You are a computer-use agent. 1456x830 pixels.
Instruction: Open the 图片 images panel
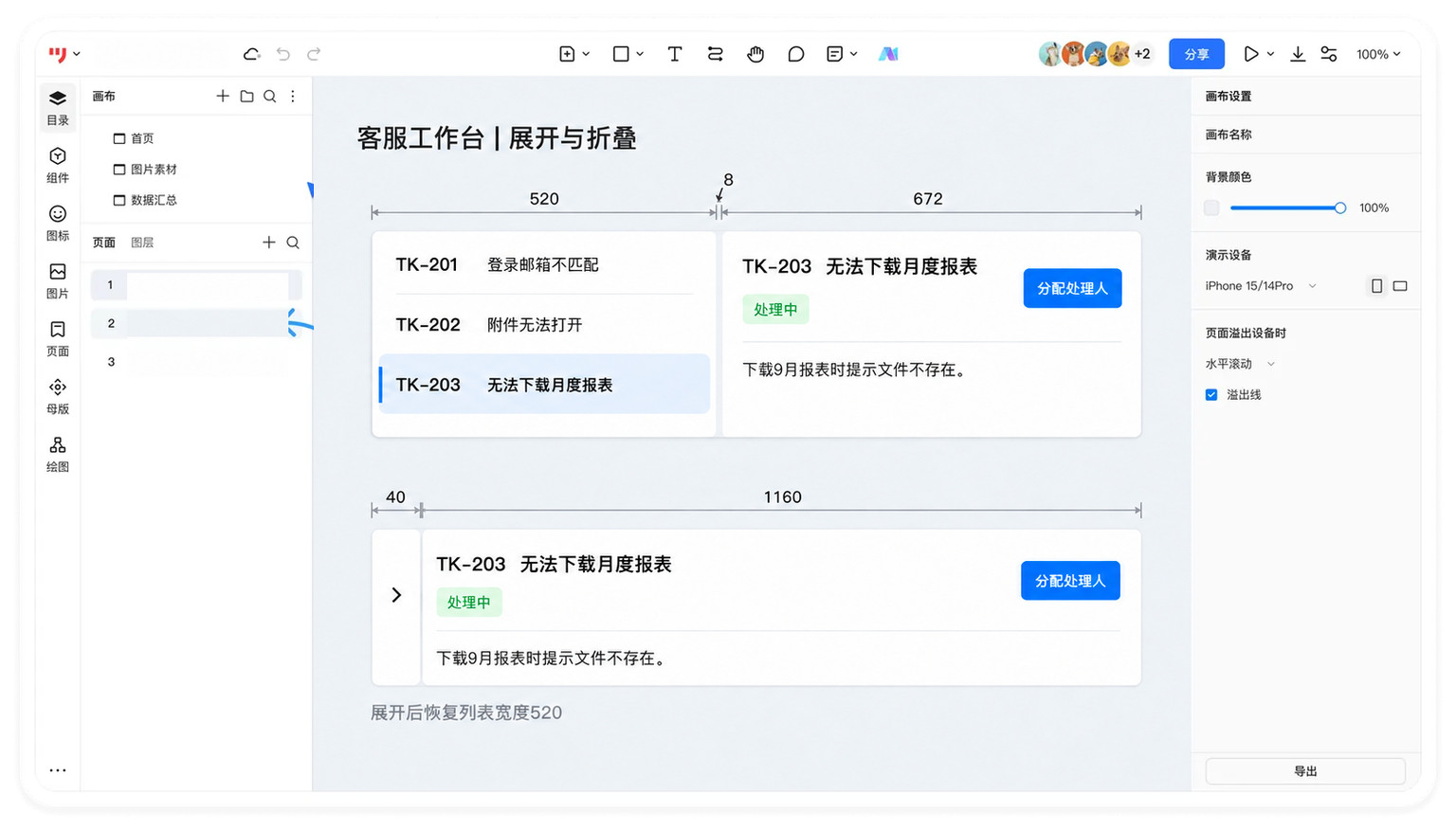pyautogui.click(x=58, y=280)
